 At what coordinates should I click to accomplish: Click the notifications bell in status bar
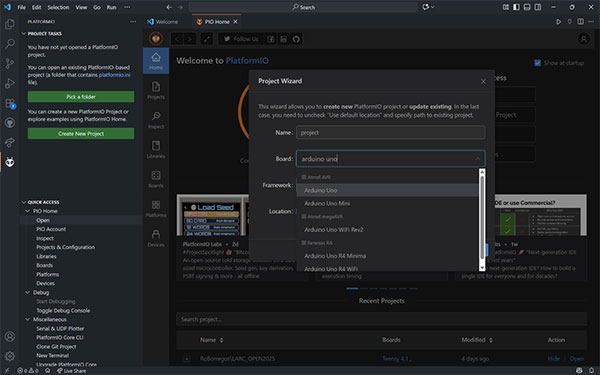point(592,370)
